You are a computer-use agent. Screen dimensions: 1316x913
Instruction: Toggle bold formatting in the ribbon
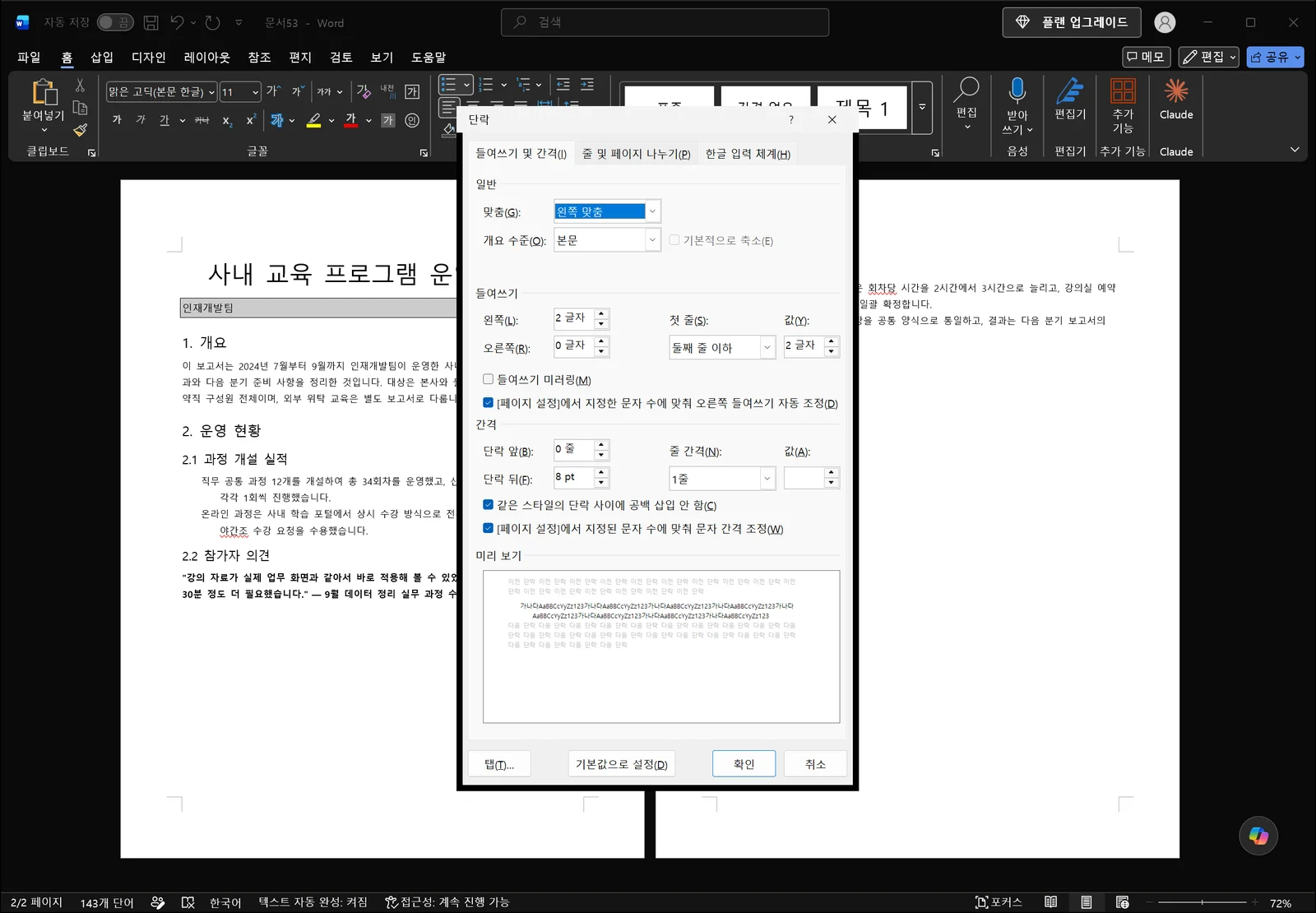[x=117, y=120]
